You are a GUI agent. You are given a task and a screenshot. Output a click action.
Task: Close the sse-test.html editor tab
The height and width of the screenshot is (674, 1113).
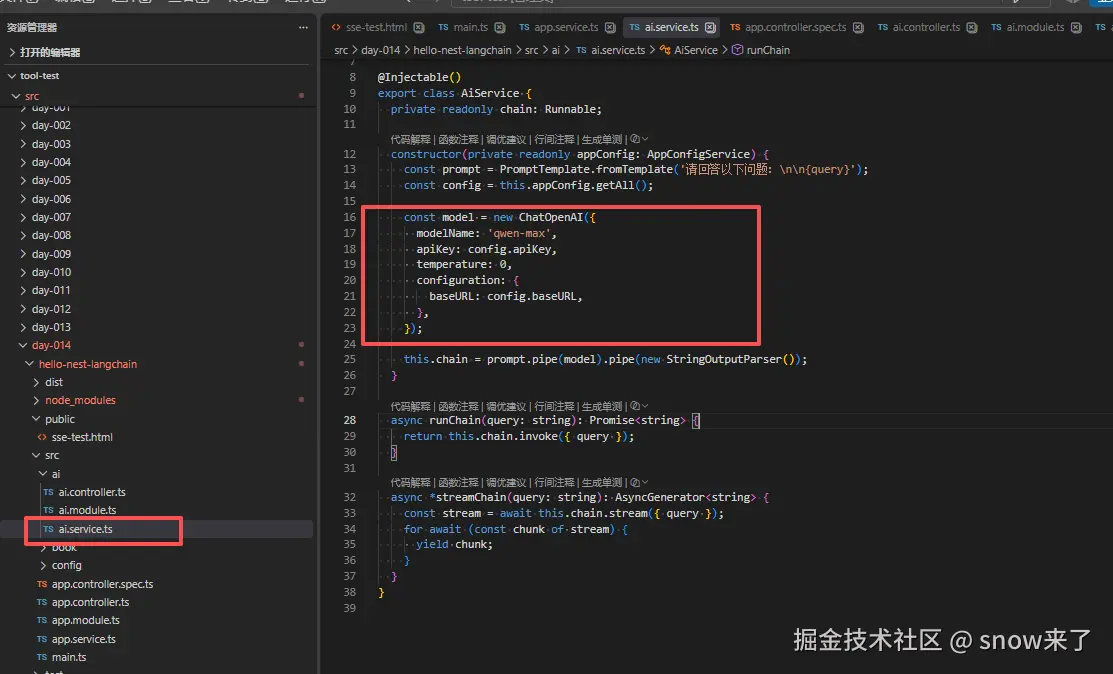pyautogui.click(x=419, y=28)
